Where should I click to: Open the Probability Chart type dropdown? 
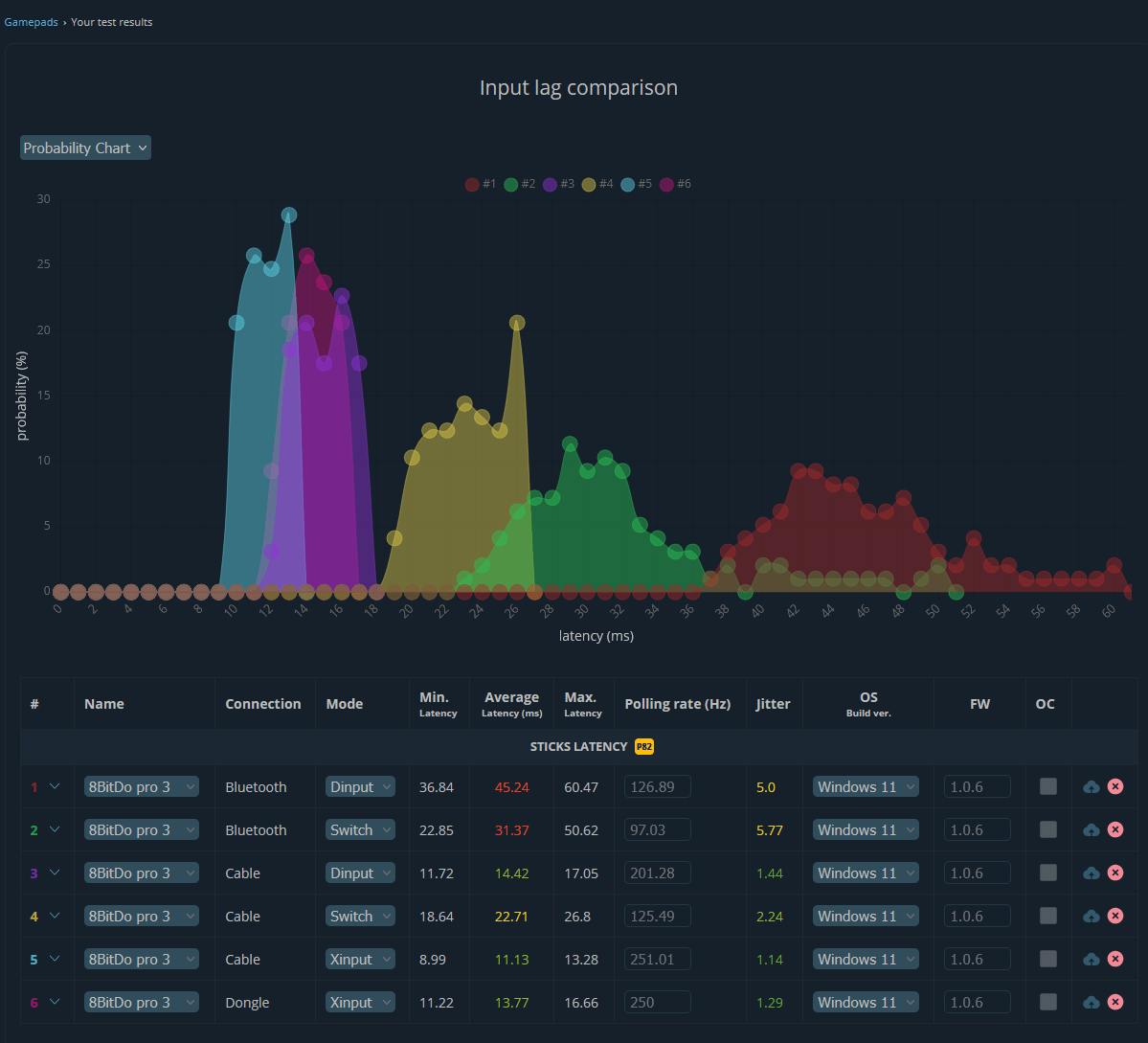pyautogui.click(x=85, y=147)
